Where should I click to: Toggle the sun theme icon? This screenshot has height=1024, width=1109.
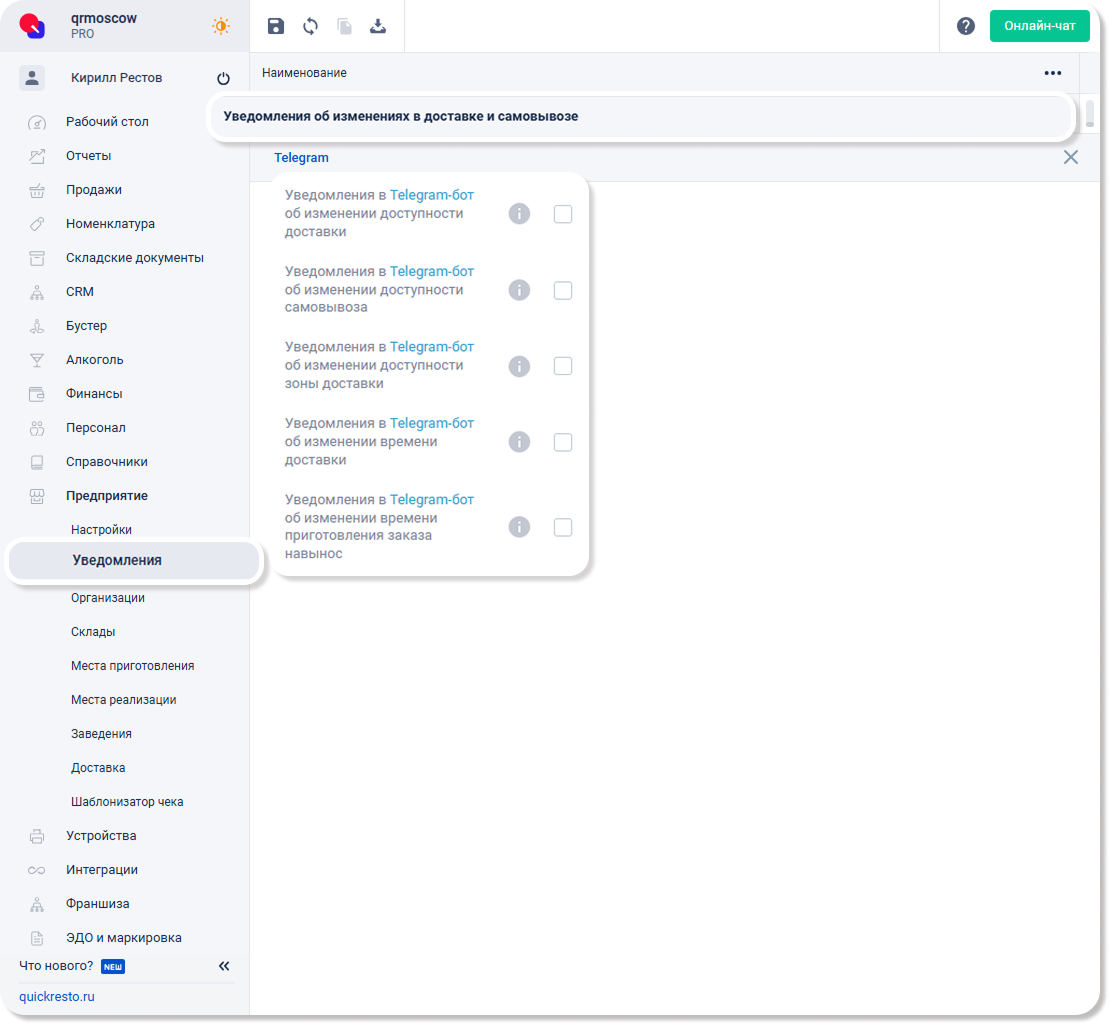pos(221,26)
